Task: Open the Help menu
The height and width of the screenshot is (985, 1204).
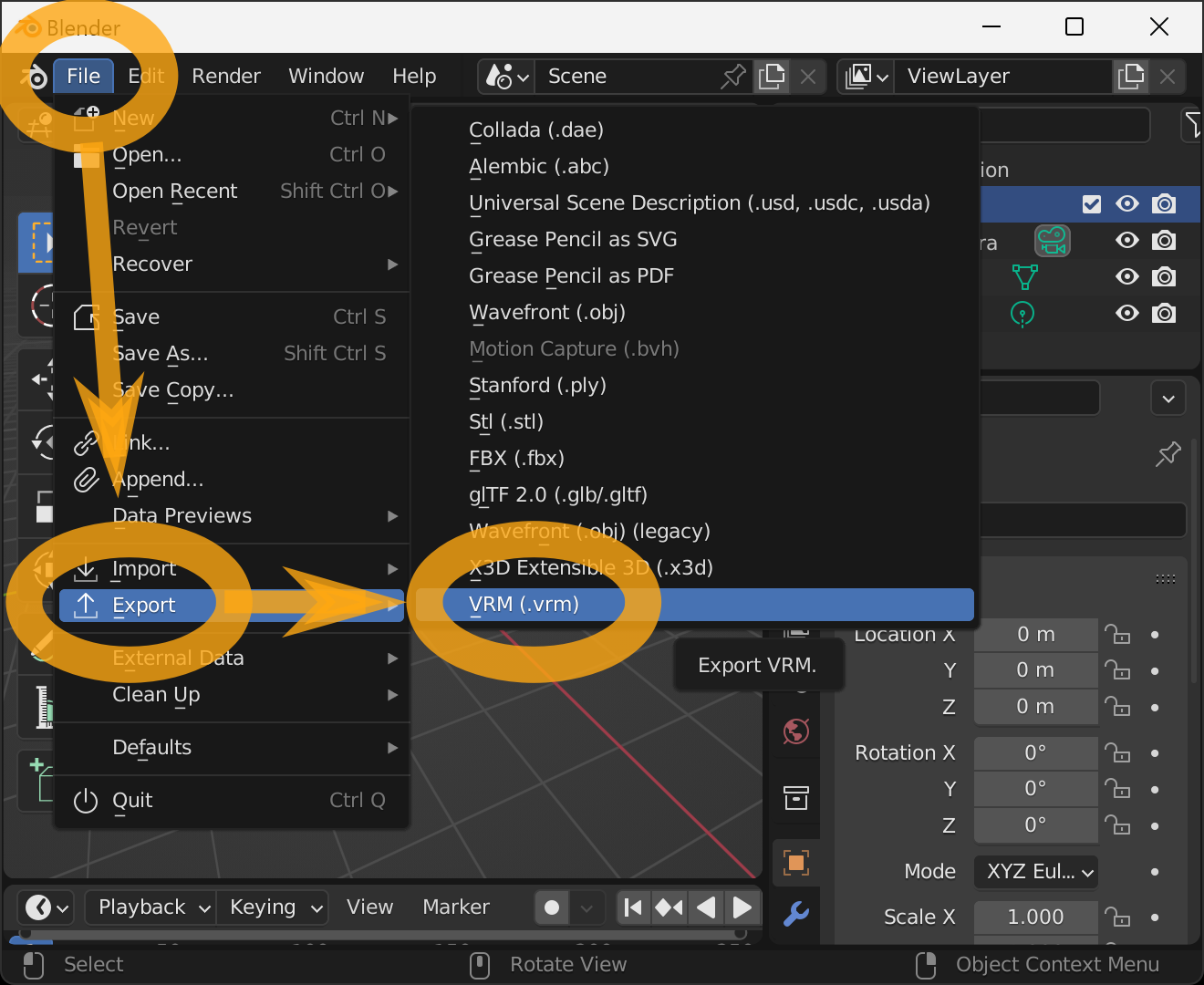Action: pos(414,77)
